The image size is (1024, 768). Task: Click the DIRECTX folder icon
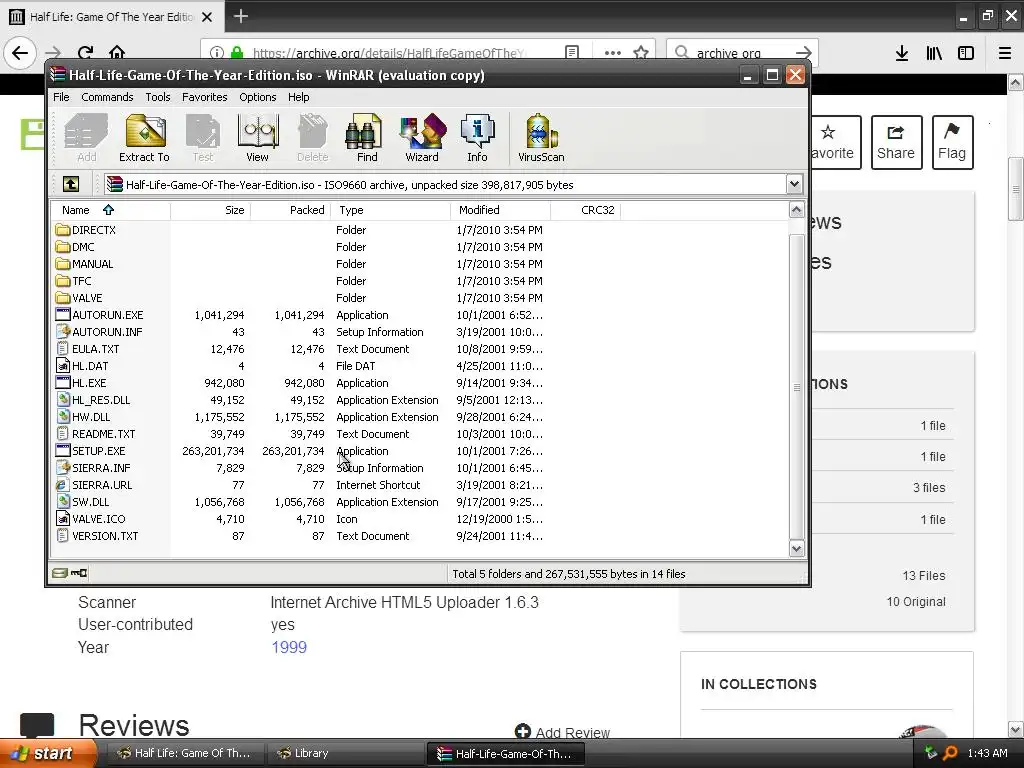[x=63, y=230]
